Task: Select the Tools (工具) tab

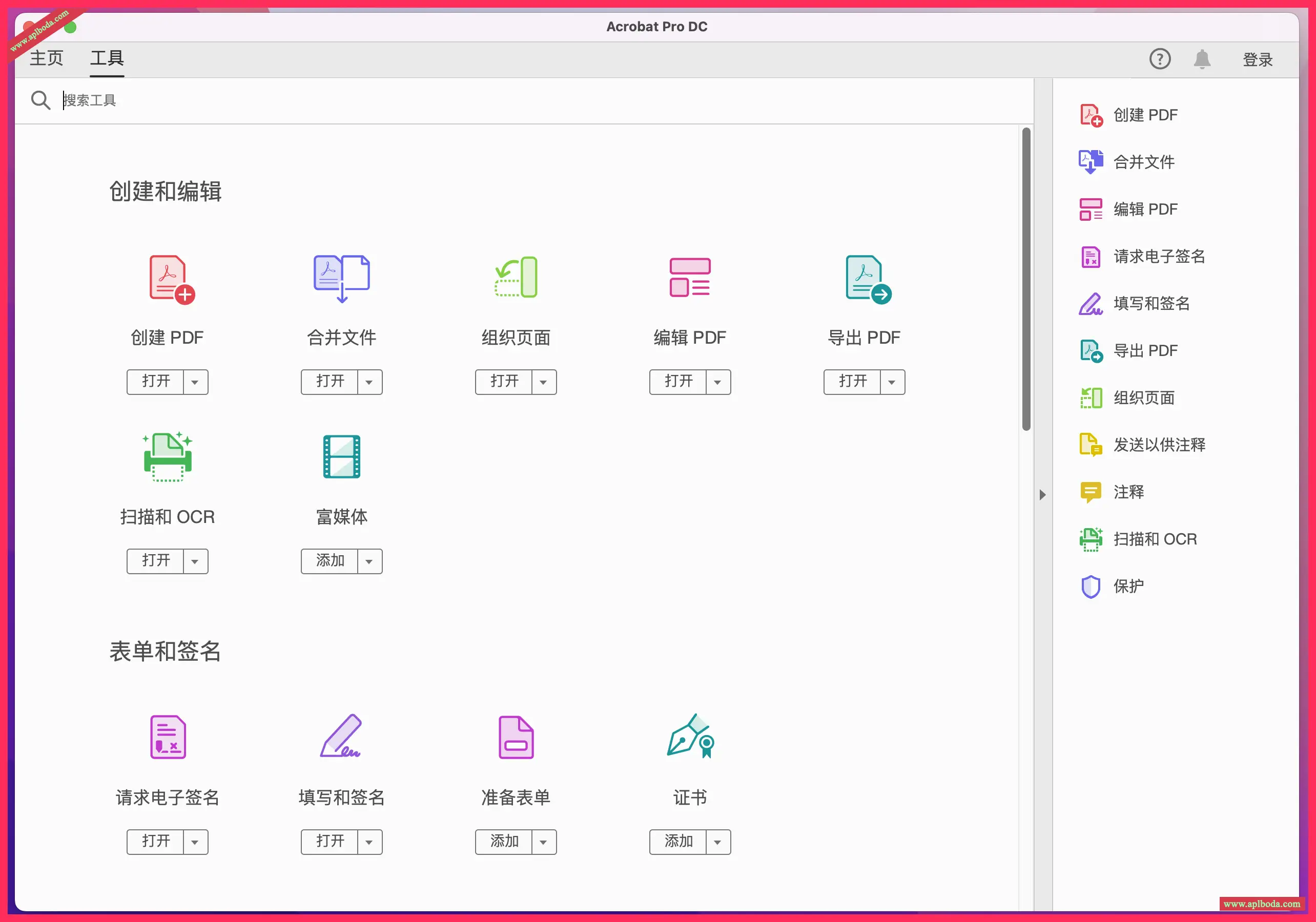Action: click(x=107, y=58)
